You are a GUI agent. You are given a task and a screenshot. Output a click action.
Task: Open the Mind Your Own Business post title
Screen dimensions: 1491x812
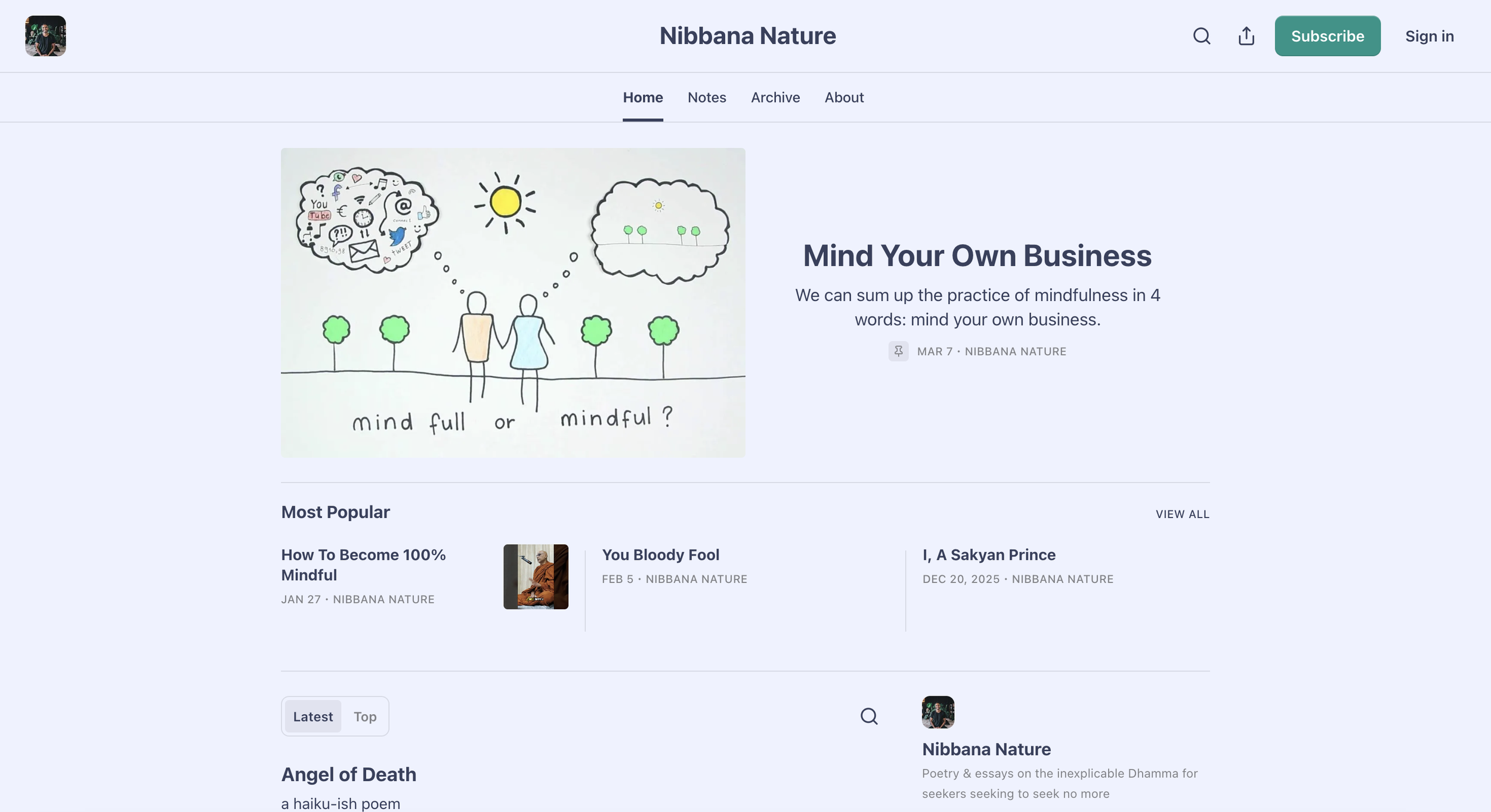tap(977, 256)
